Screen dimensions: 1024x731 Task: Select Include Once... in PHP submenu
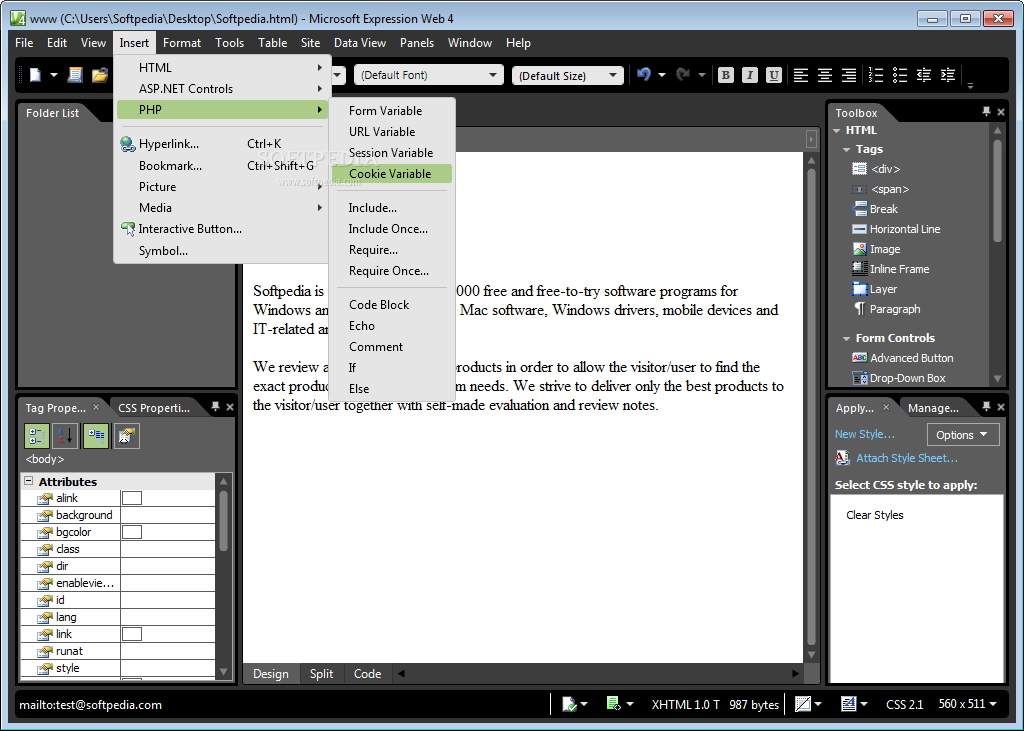[x=391, y=229]
